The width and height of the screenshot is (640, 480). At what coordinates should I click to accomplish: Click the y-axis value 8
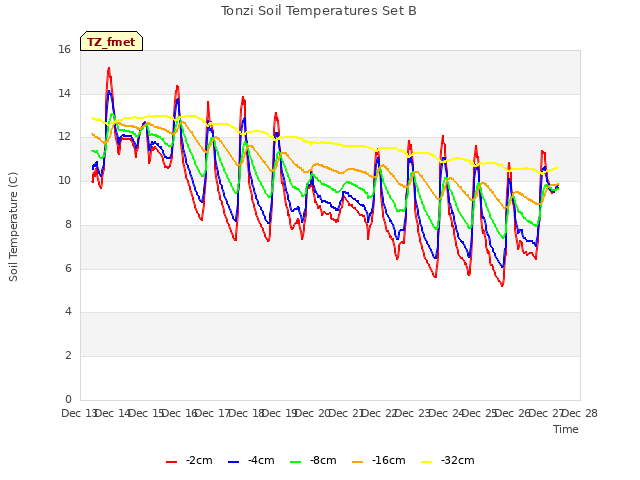(x=68, y=224)
